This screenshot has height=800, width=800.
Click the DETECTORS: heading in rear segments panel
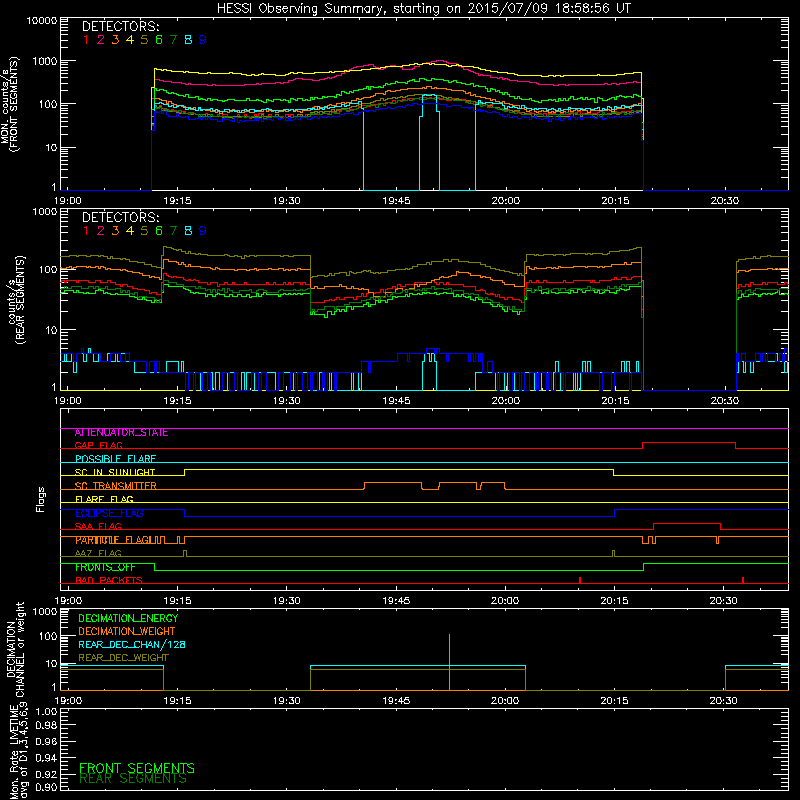[x=121, y=218]
